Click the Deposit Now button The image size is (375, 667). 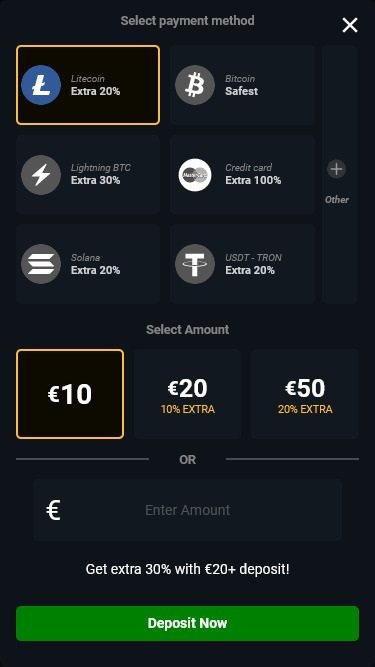188,623
